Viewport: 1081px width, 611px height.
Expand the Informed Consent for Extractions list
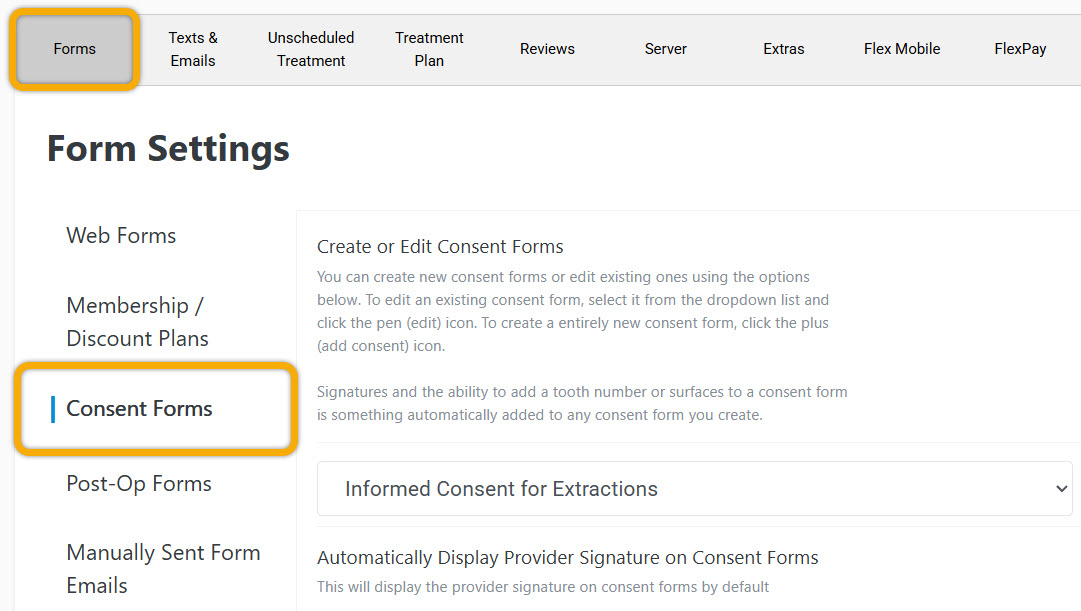pos(694,488)
